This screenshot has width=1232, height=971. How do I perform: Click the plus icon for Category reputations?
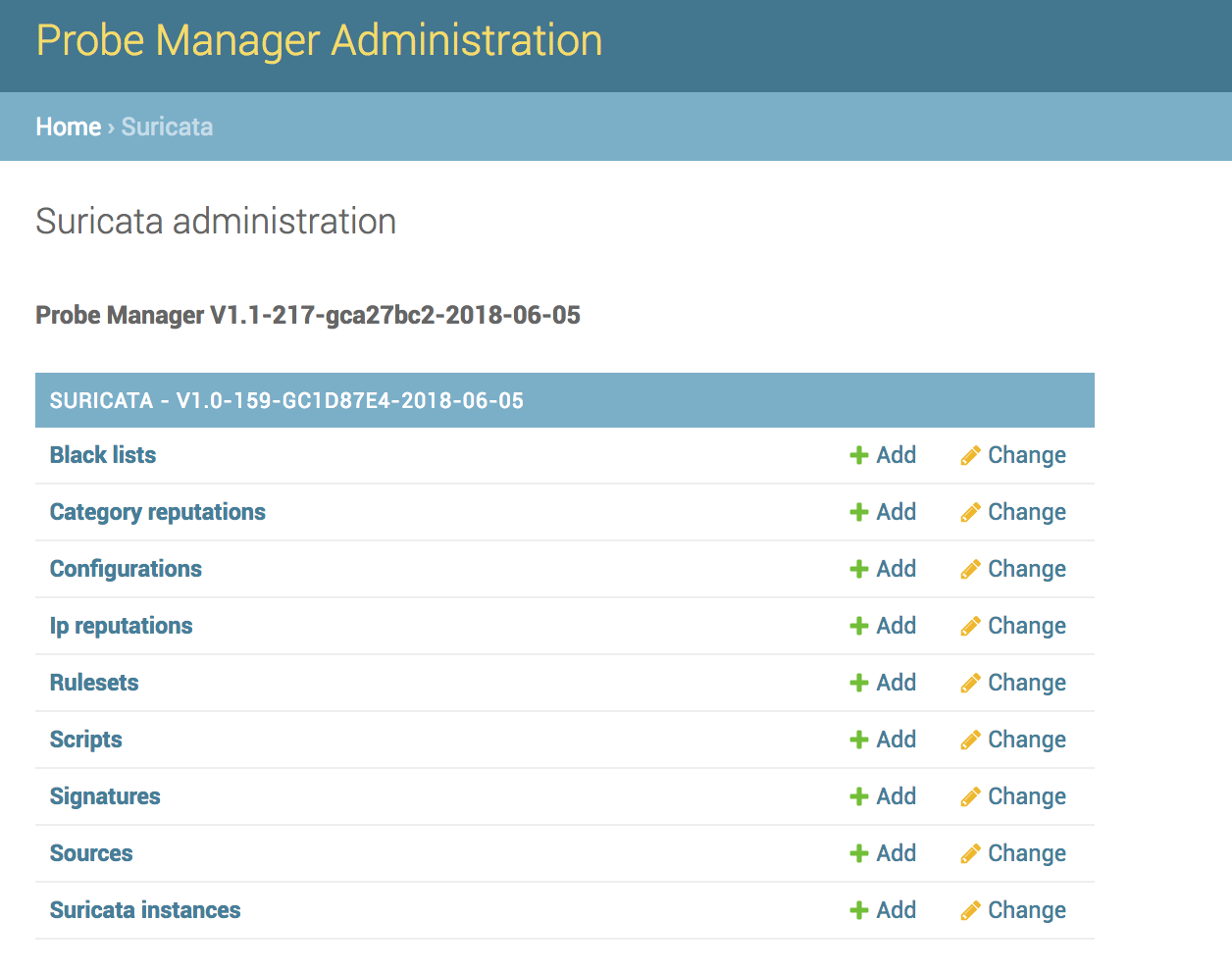tap(859, 512)
